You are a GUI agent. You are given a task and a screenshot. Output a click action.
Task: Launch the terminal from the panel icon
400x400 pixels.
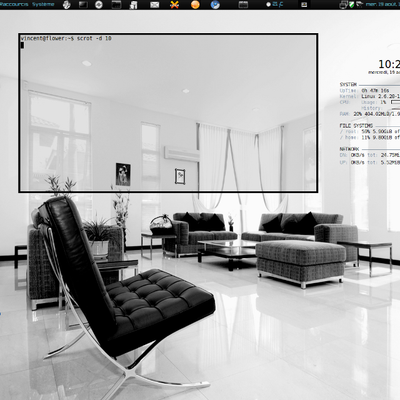(83, 5)
